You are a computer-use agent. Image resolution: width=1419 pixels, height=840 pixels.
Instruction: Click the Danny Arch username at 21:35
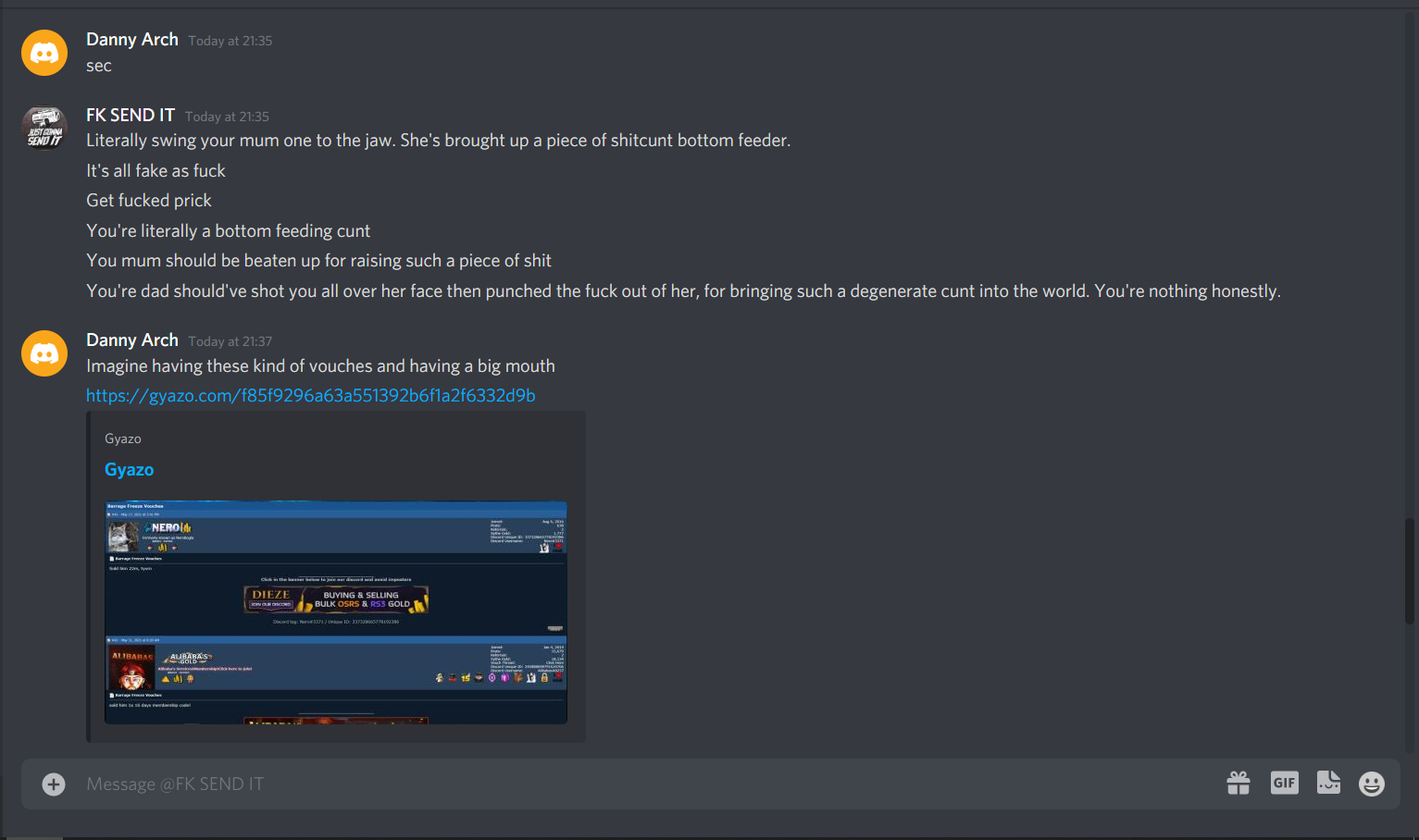132,40
